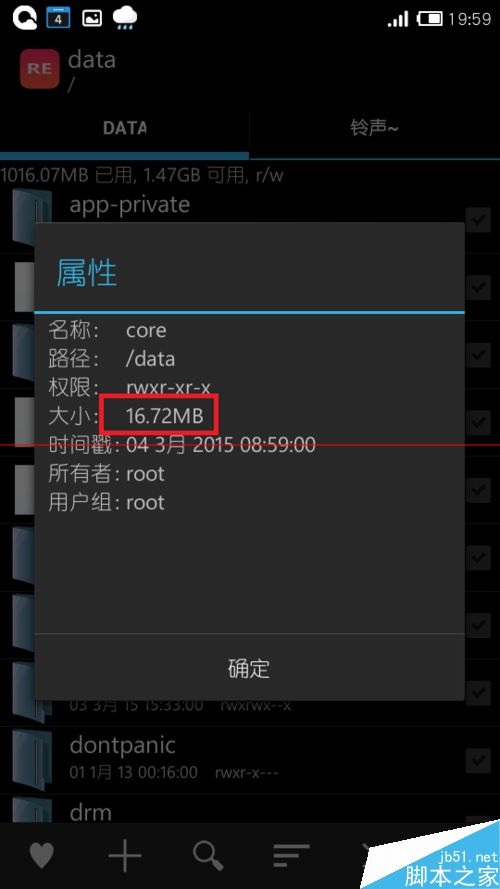Open the calendar notification icon in status bar
The width and height of the screenshot is (500, 889).
click(x=58, y=18)
